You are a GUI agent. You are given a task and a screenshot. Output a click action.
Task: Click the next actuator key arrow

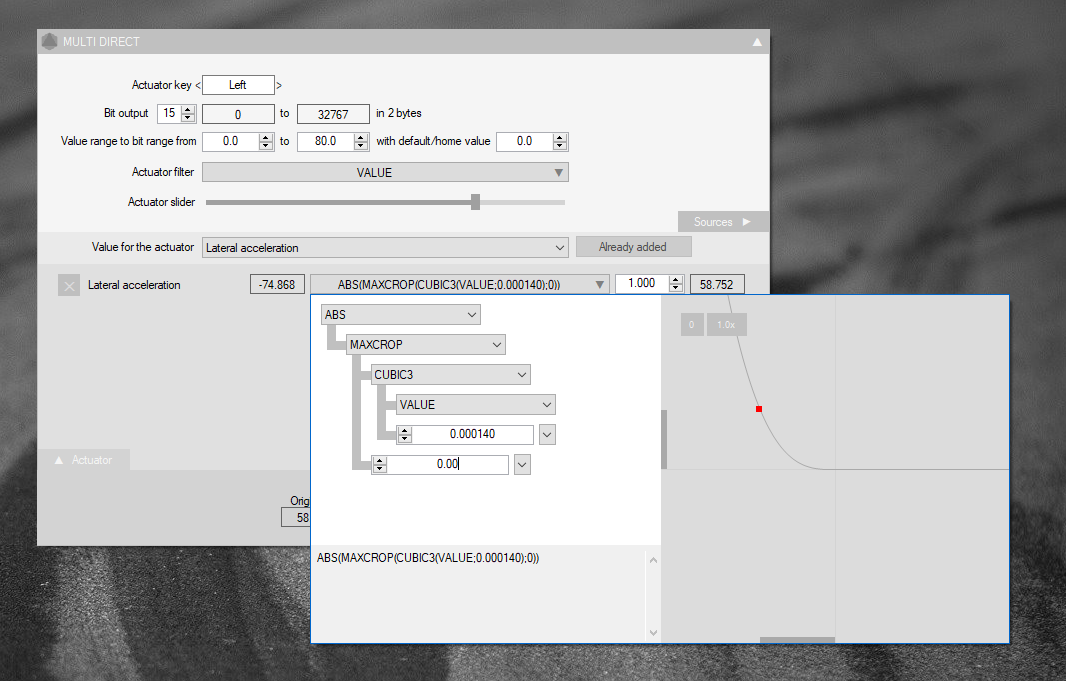pyautogui.click(x=279, y=86)
